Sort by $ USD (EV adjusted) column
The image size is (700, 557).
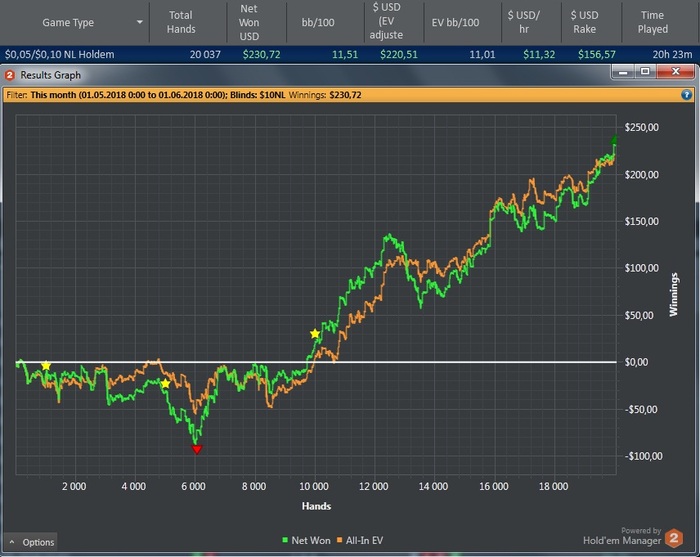[386, 21]
